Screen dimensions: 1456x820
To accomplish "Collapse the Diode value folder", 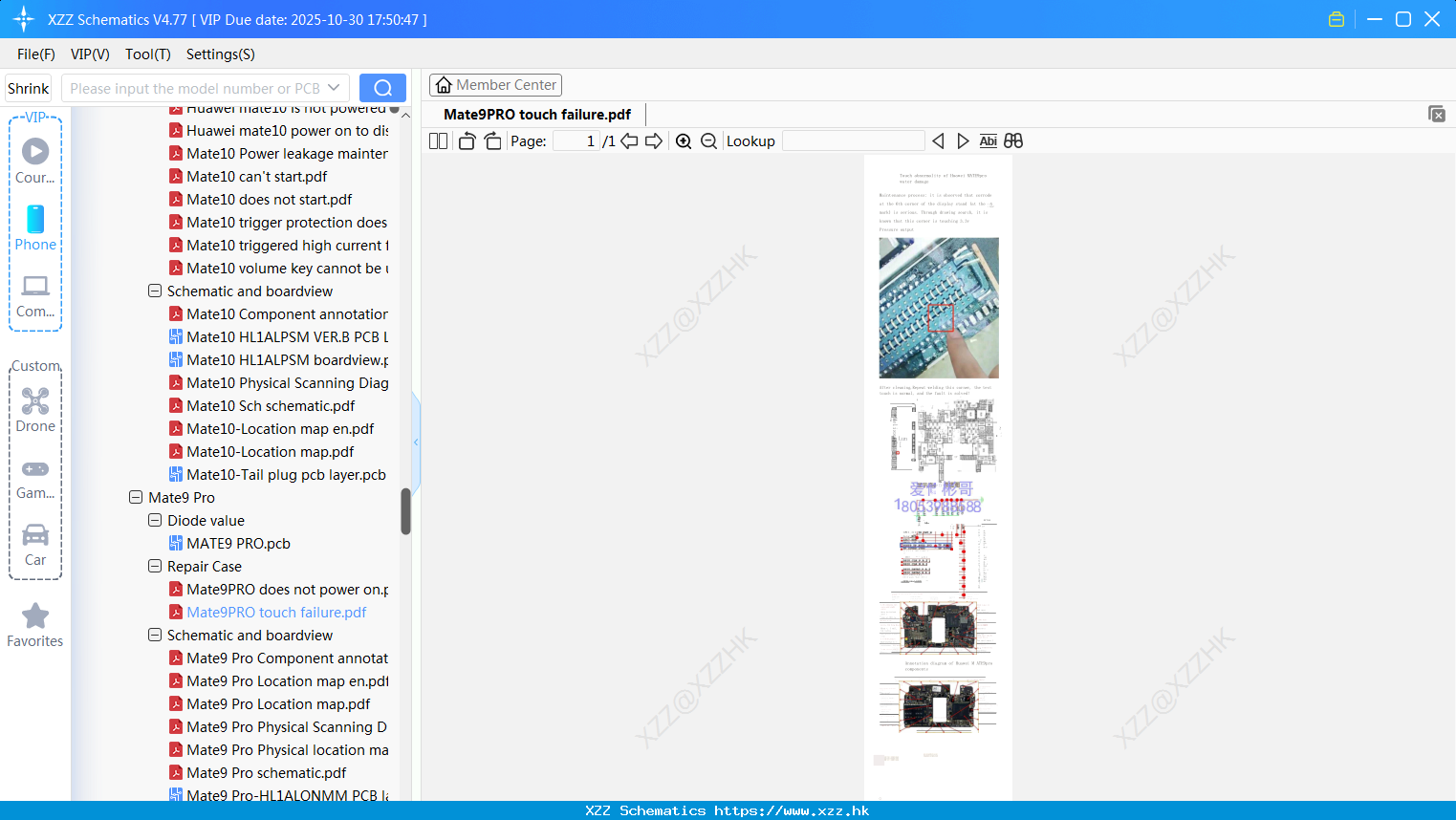I will pyautogui.click(x=155, y=520).
